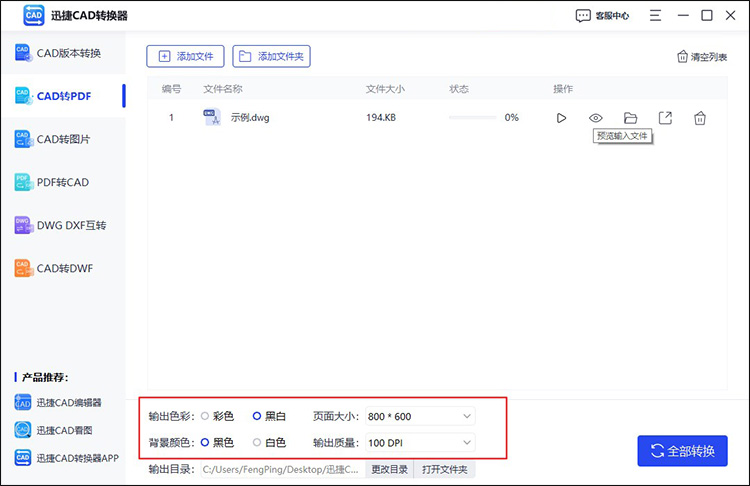This screenshot has height=486, width=750.
Task: Switch to CAD转DWF sidebar tab
Action: 63,268
